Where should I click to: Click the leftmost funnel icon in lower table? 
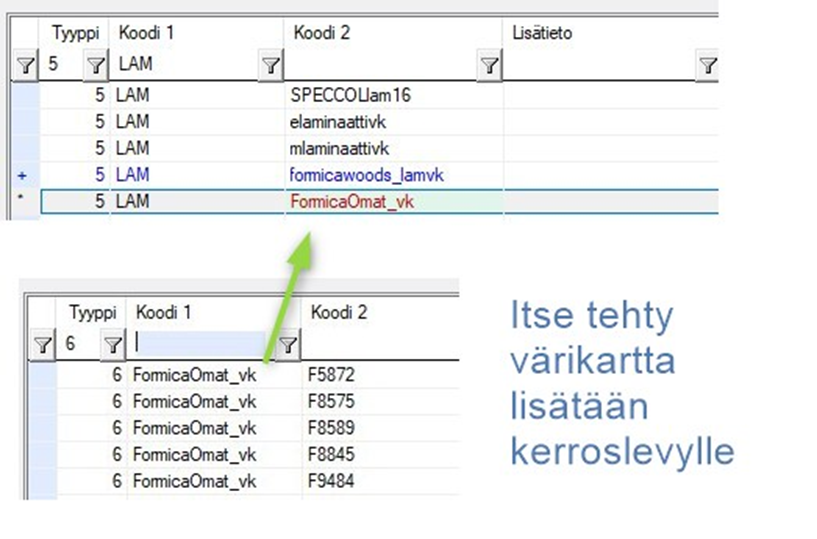41,345
